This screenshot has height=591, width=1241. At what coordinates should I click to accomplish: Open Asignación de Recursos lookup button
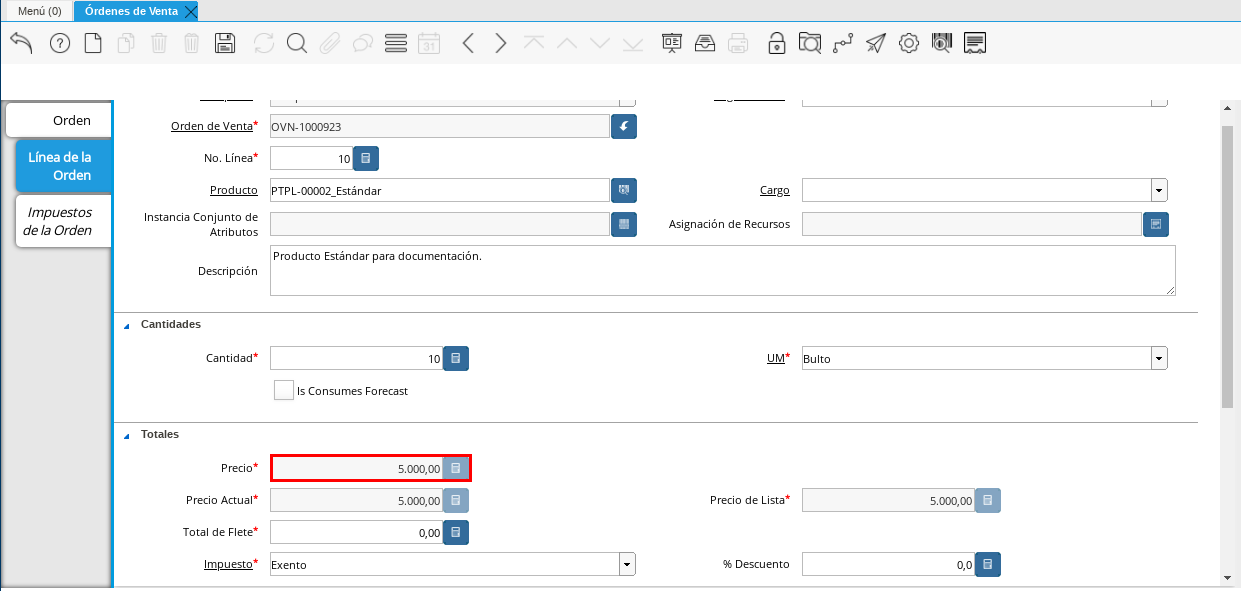click(1156, 224)
